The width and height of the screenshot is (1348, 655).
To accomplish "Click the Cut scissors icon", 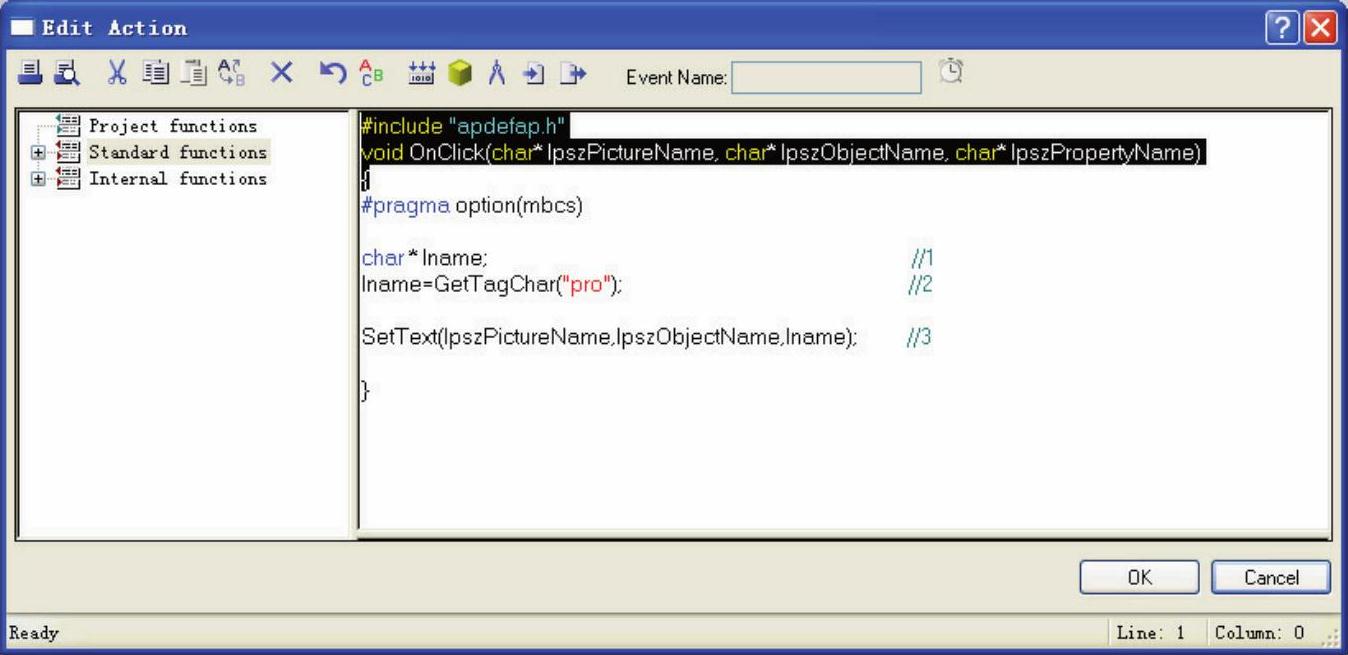I will coord(117,73).
